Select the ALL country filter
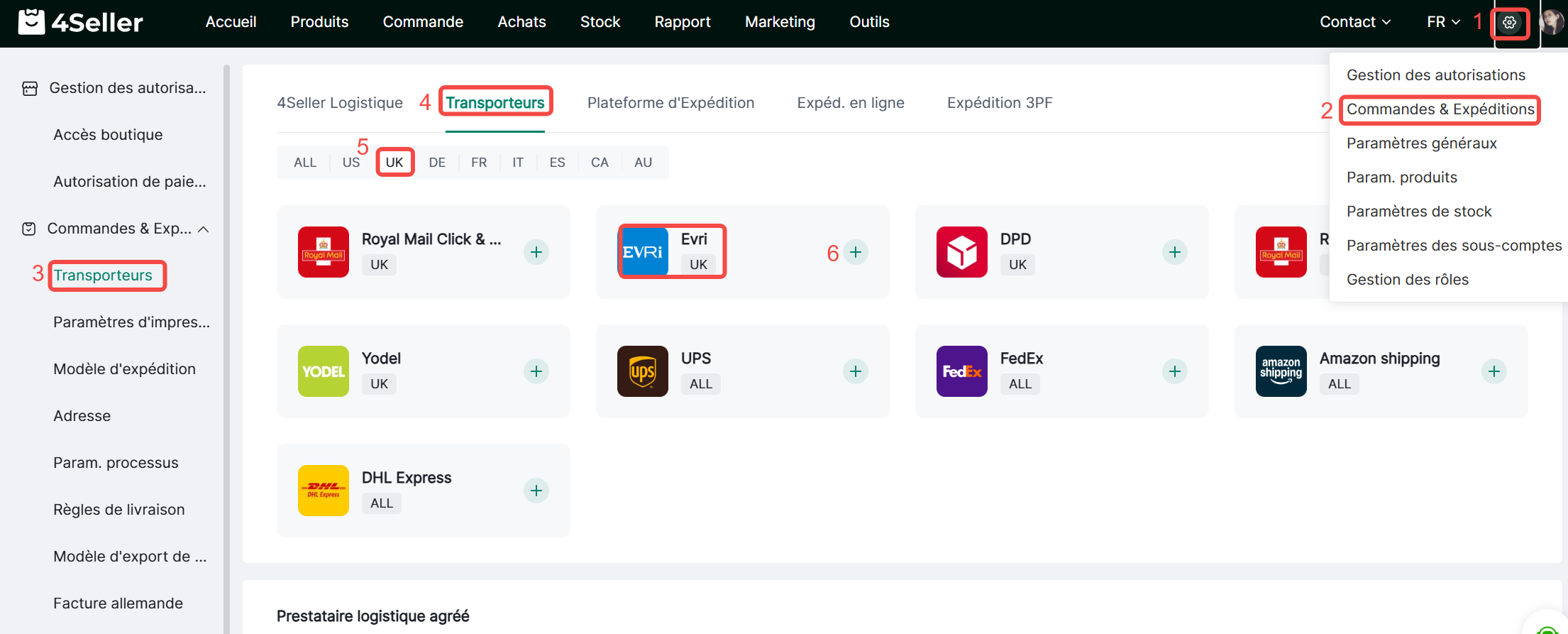1568x634 pixels. [x=305, y=163]
